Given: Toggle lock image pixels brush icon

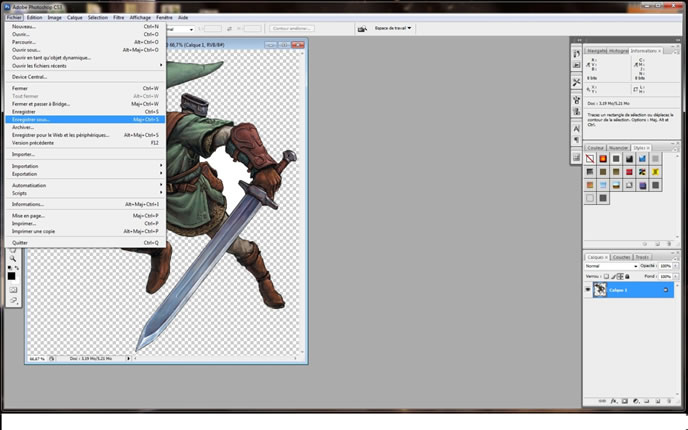Looking at the screenshot, I should 613,276.
